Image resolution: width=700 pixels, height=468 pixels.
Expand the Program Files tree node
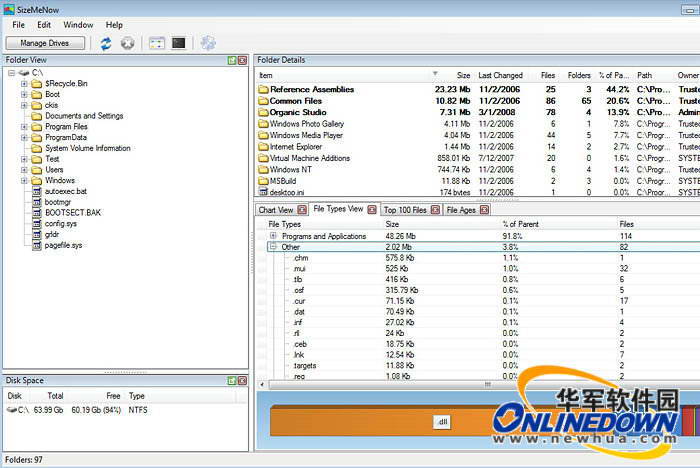pyautogui.click(x=25, y=127)
